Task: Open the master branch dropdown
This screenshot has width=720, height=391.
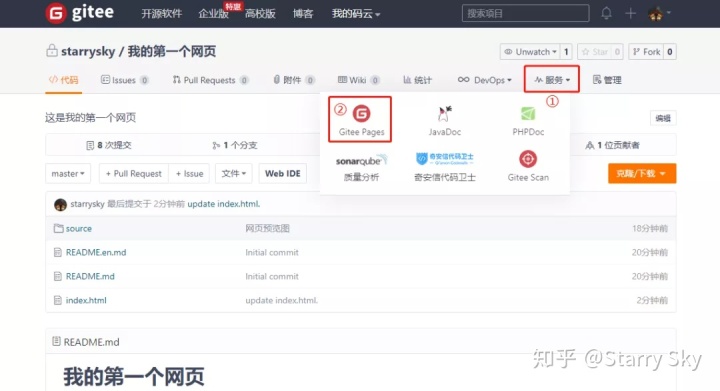Action: 68,173
